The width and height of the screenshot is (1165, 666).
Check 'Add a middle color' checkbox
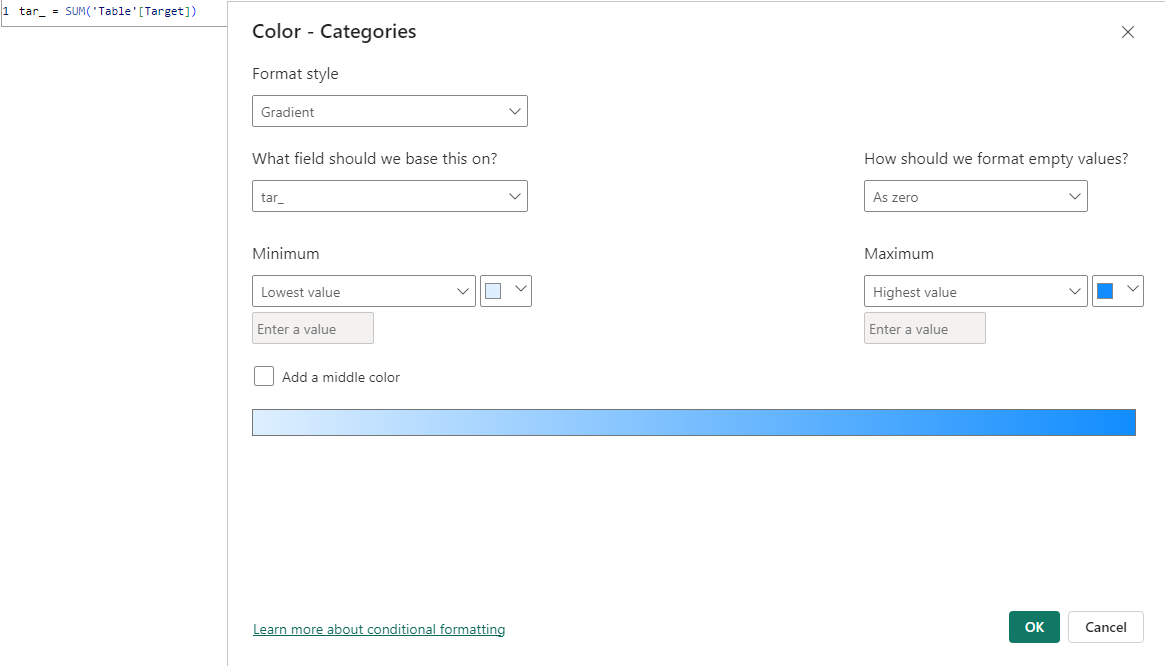[264, 376]
